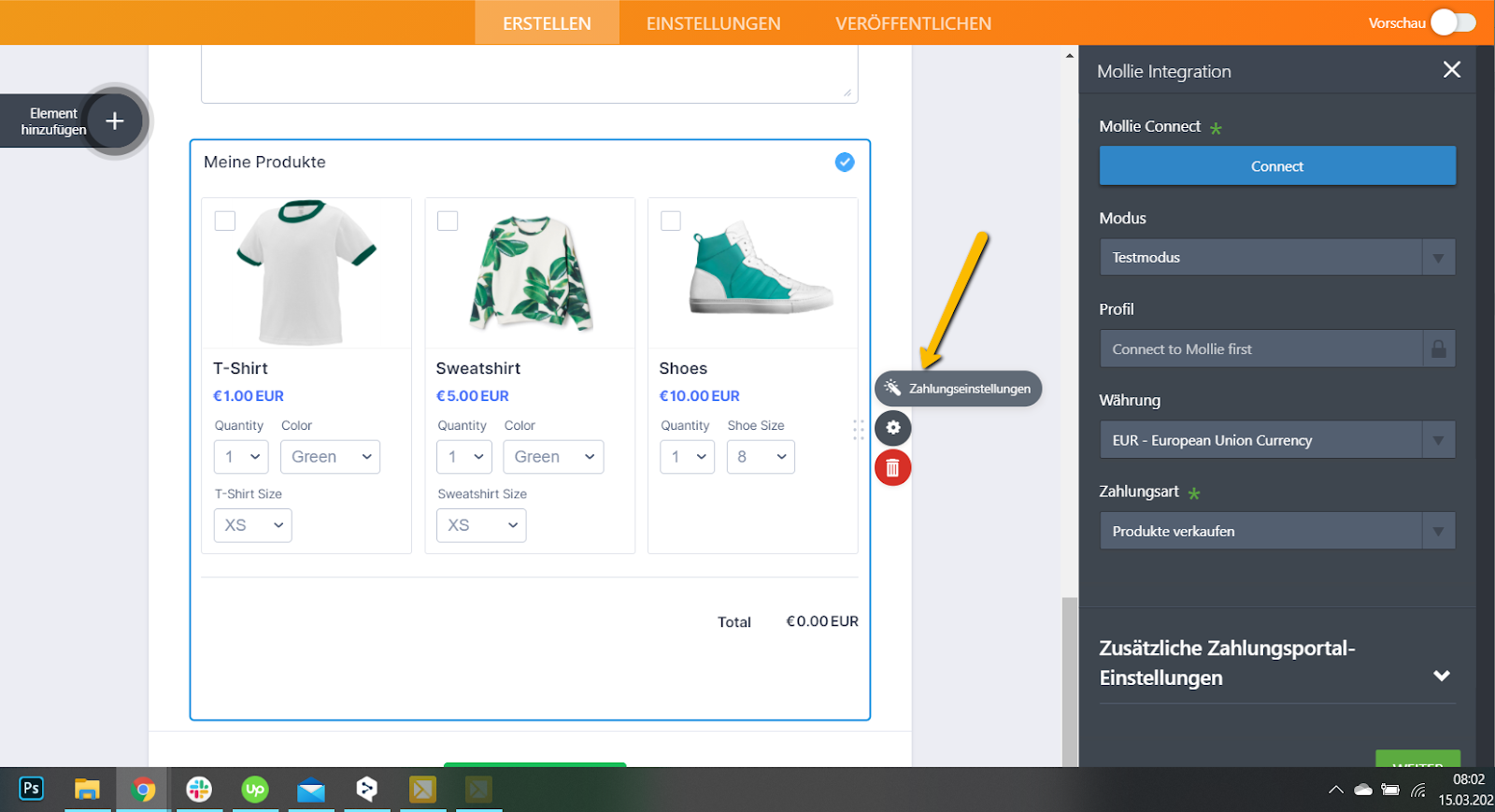Click the magic wand Zahlungseinstellungen icon
This screenshot has width=1495, height=812.
point(892,388)
